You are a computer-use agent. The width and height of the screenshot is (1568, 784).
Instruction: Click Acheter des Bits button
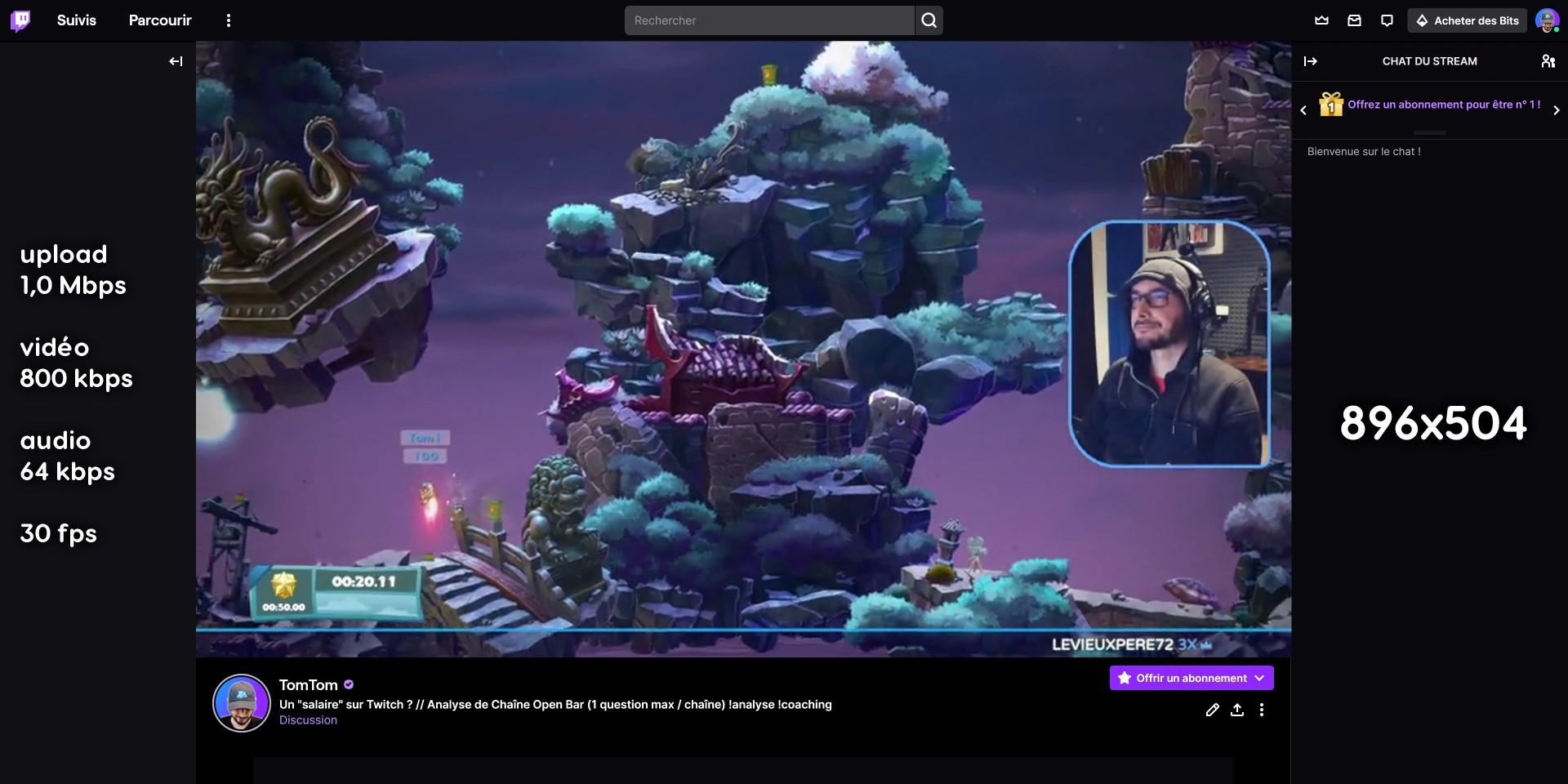[x=1468, y=20]
